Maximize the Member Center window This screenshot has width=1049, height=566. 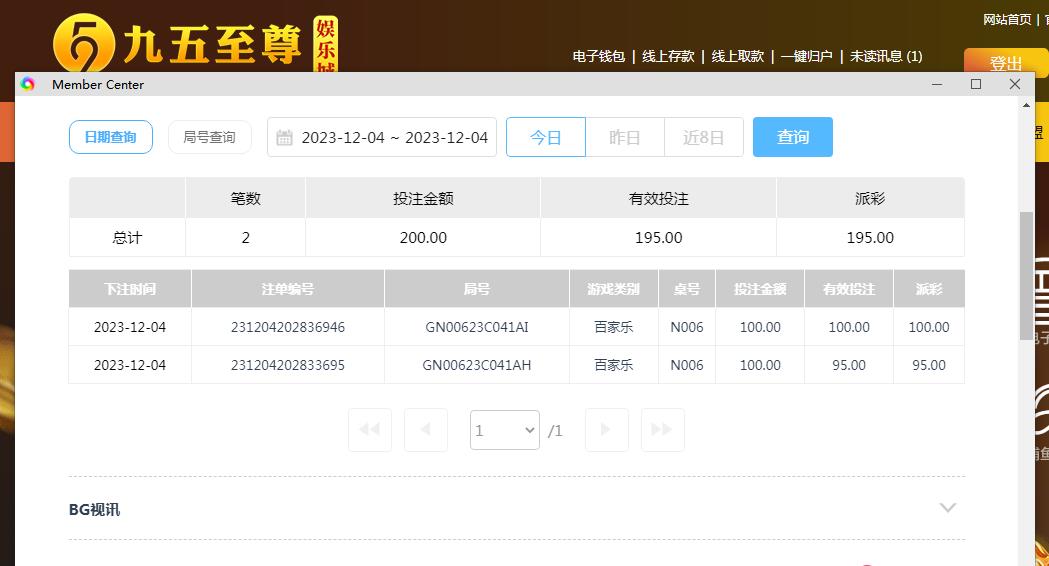[x=976, y=84]
